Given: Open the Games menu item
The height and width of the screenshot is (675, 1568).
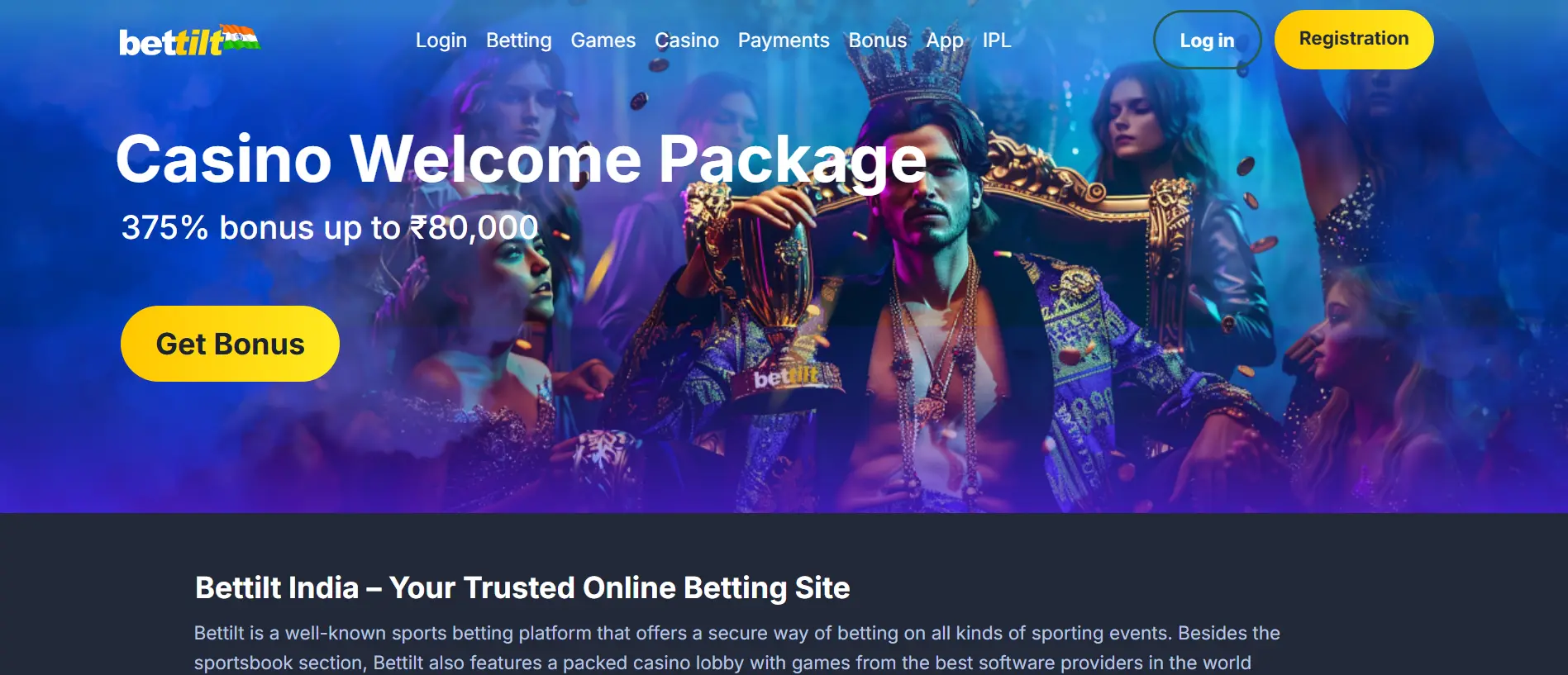Looking at the screenshot, I should point(603,40).
